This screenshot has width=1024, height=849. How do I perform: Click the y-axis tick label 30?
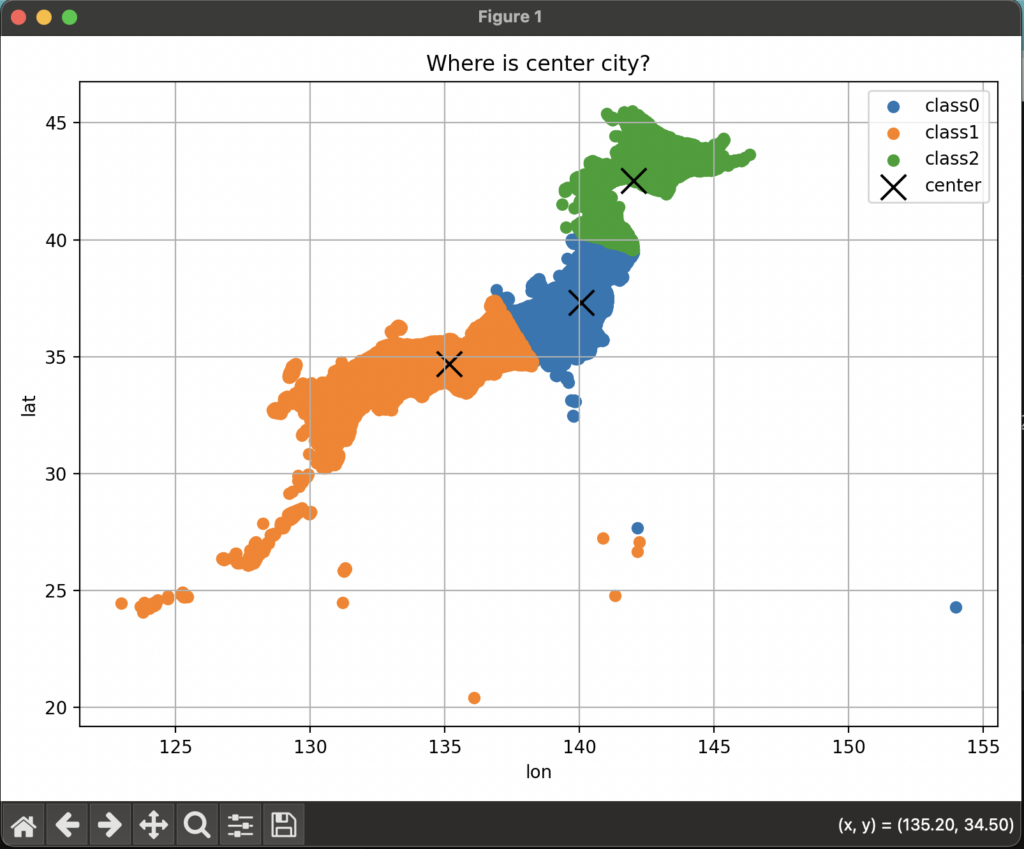(56, 474)
